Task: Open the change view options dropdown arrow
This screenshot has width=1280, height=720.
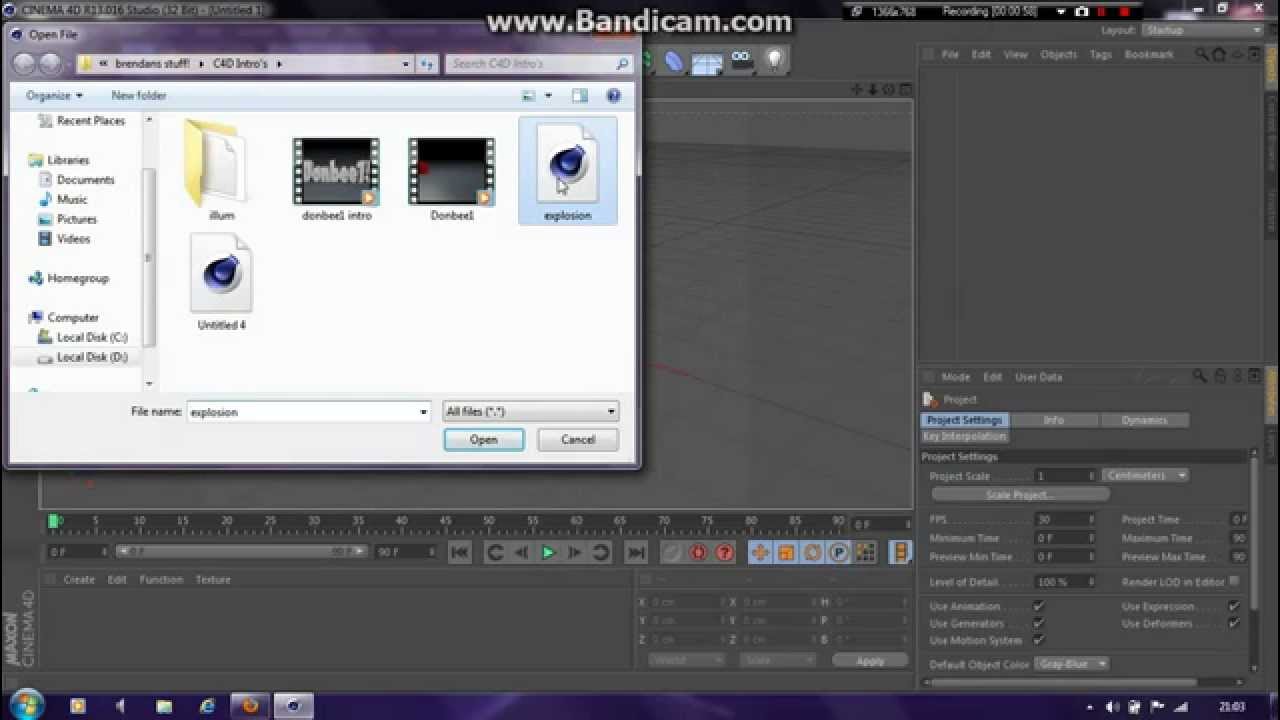Action: (548, 96)
